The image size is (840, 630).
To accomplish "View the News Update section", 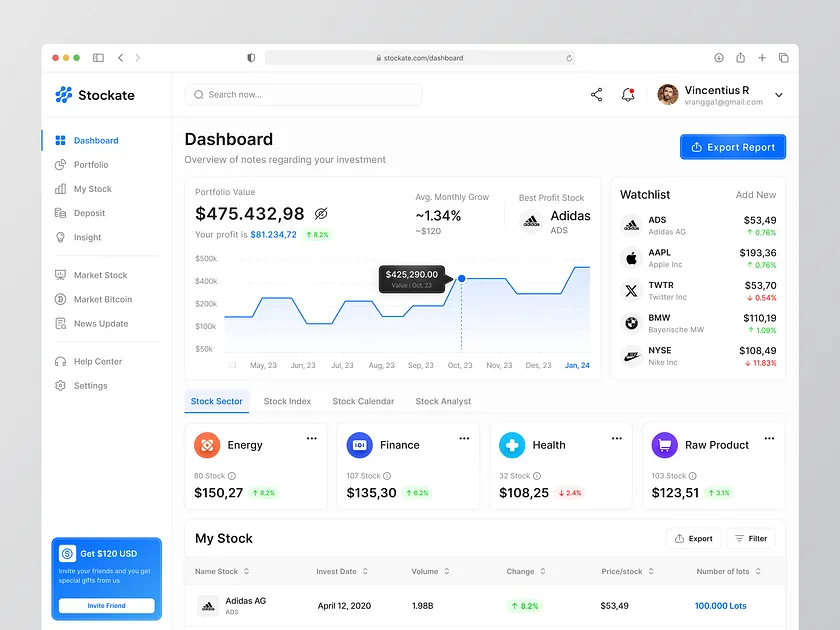I will point(99,323).
